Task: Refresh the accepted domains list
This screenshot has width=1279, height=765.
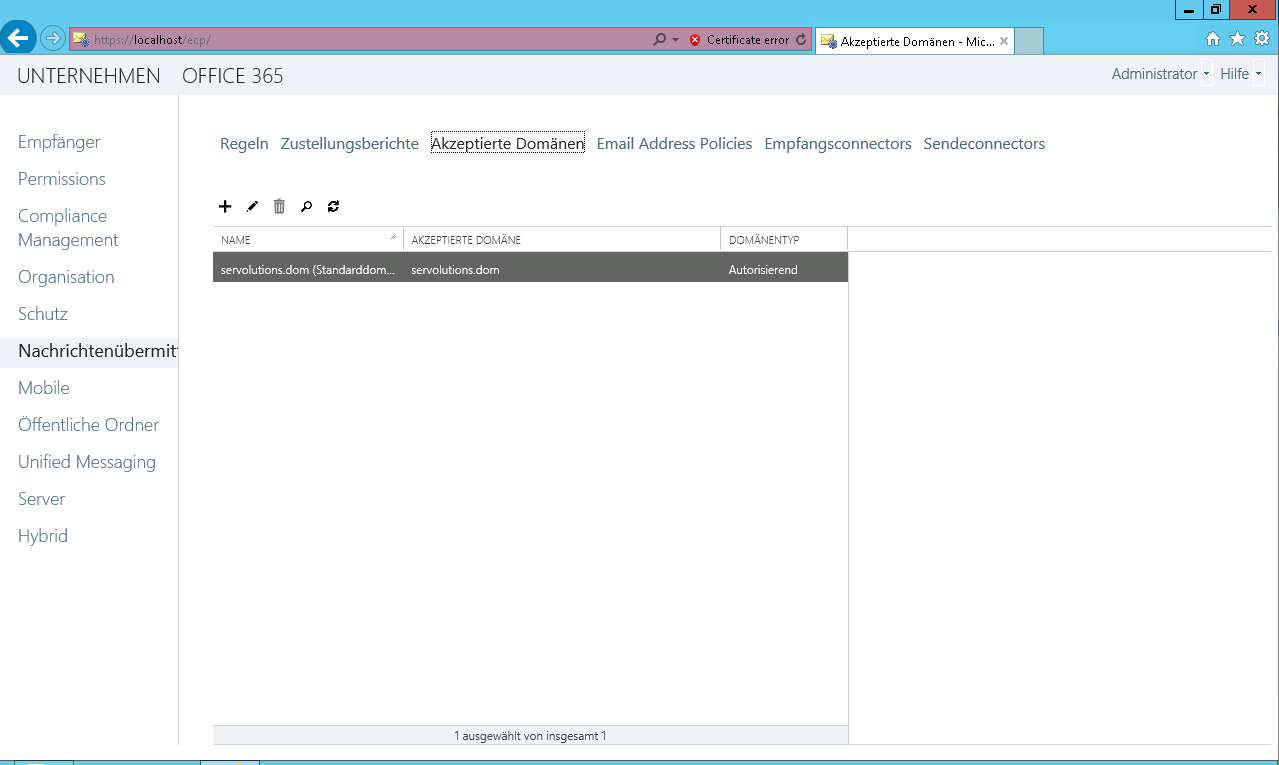Action: [x=333, y=206]
